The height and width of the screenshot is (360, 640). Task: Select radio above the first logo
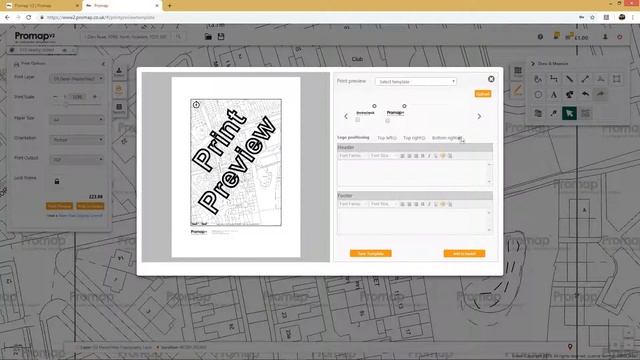(374, 106)
